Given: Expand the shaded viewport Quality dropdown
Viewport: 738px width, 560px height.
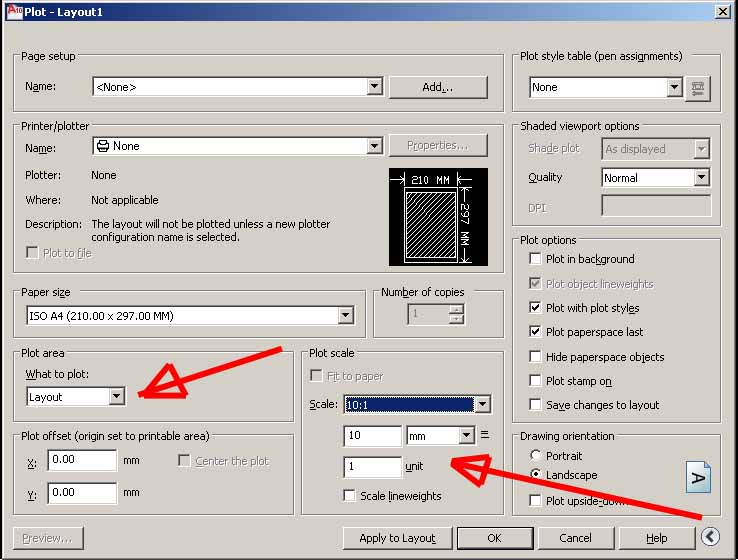Looking at the screenshot, I should [701, 178].
